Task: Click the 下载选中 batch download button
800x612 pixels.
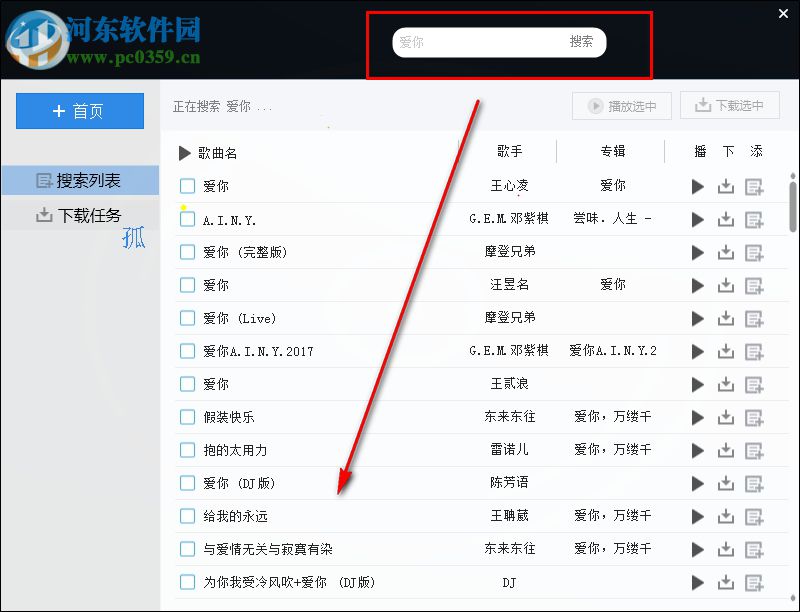Action: [730, 105]
